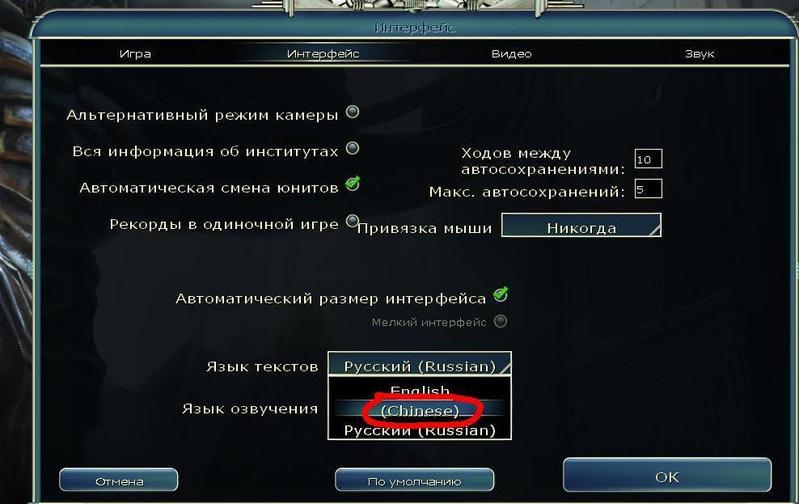Open the Привязка мыши Никогда dropdown

(x=581, y=225)
